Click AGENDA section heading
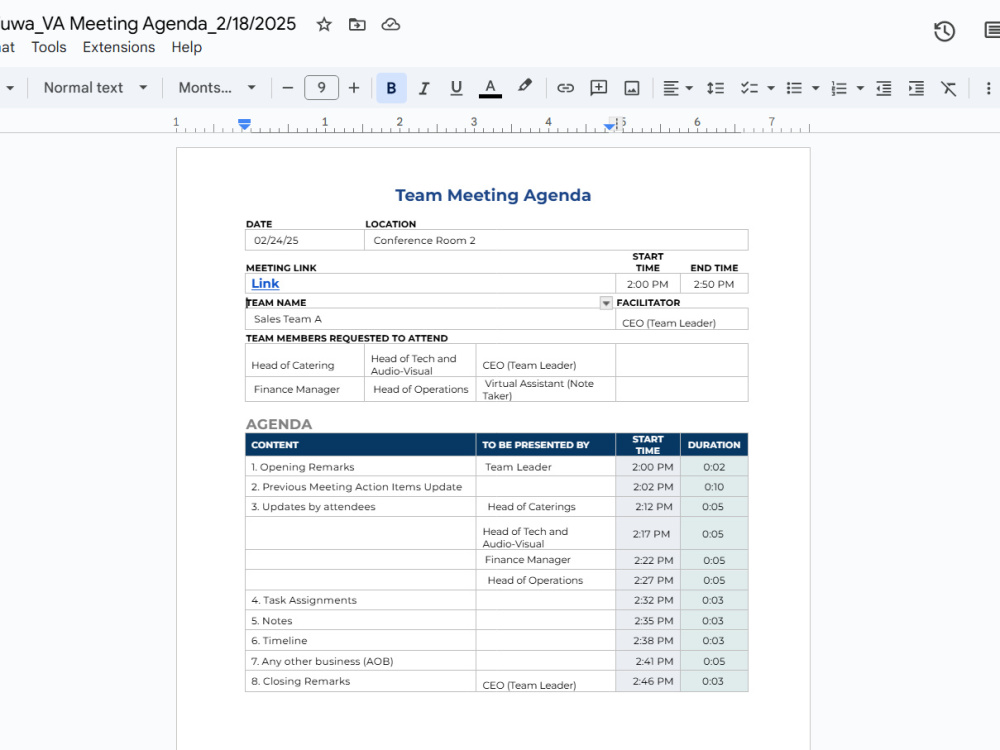Viewport: 1000px width, 750px height. click(279, 424)
